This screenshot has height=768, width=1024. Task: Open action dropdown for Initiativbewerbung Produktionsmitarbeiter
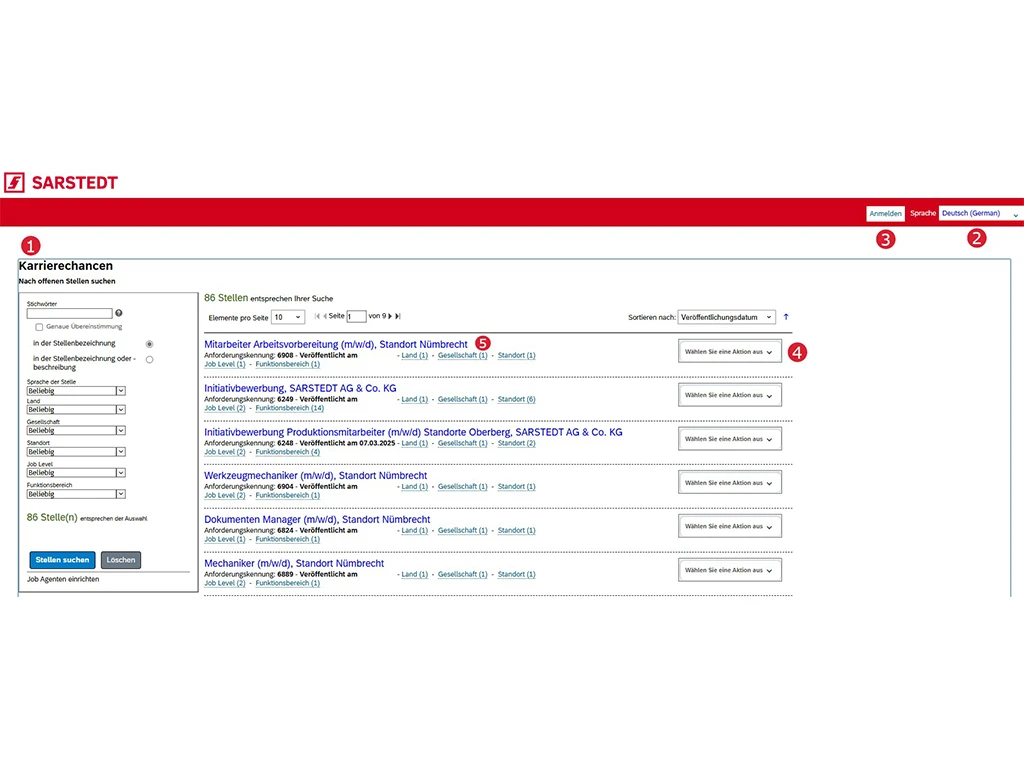tap(729, 439)
